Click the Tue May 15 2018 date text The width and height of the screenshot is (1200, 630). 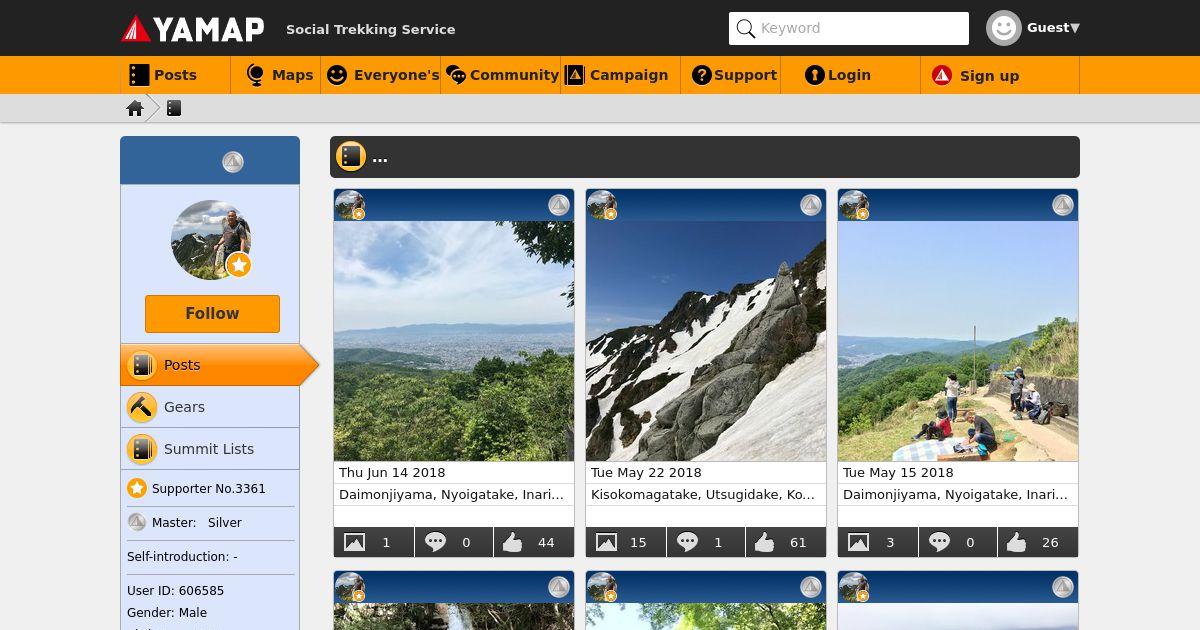click(x=898, y=472)
